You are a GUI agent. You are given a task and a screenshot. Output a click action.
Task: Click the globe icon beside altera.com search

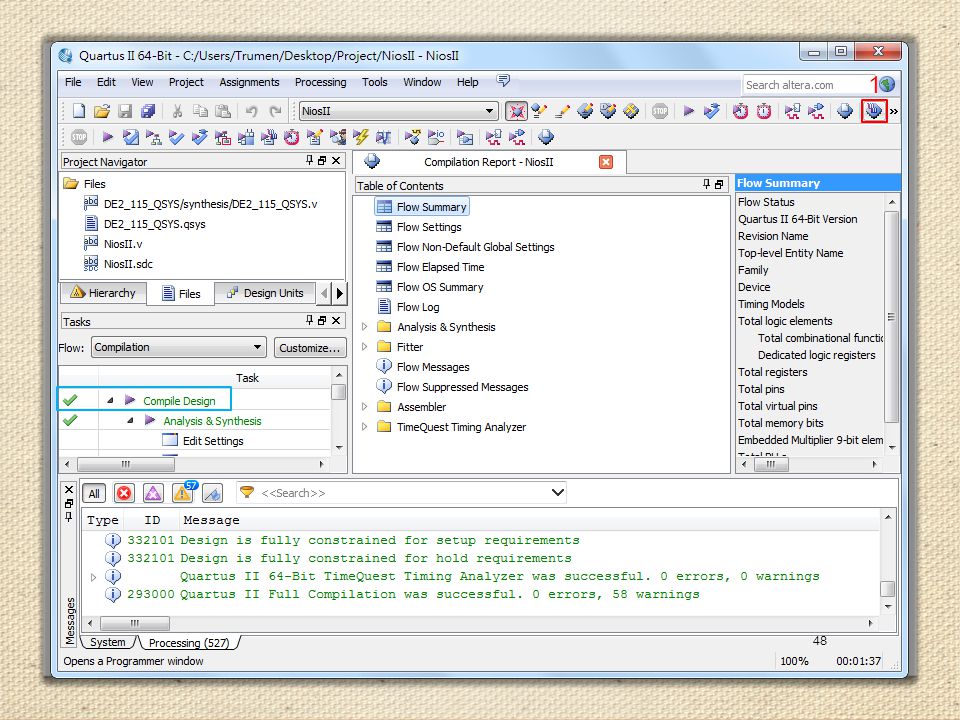(887, 84)
